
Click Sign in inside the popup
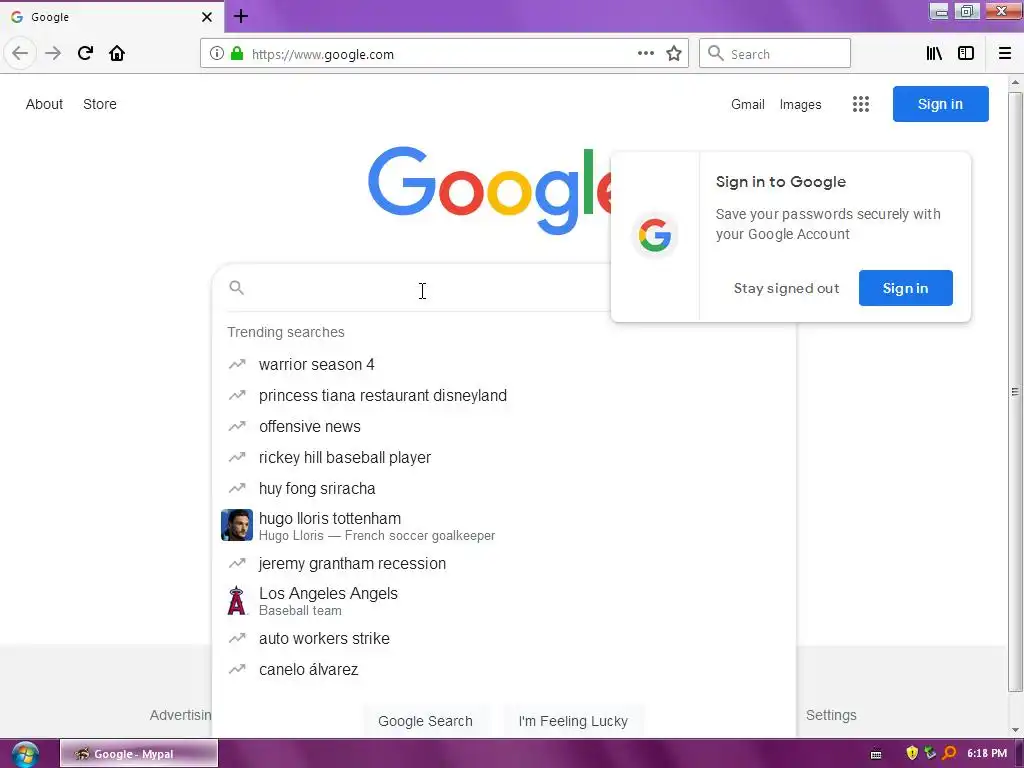[x=905, y=288]
